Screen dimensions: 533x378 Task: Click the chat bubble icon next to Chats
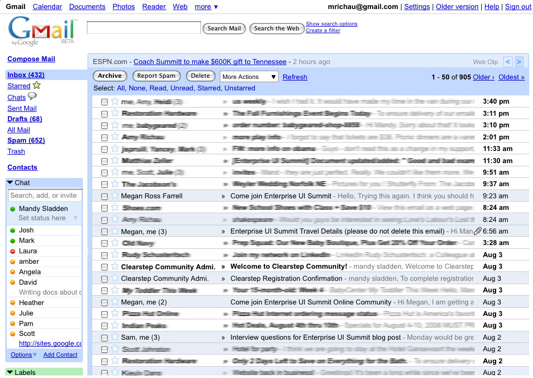[32, 97]
